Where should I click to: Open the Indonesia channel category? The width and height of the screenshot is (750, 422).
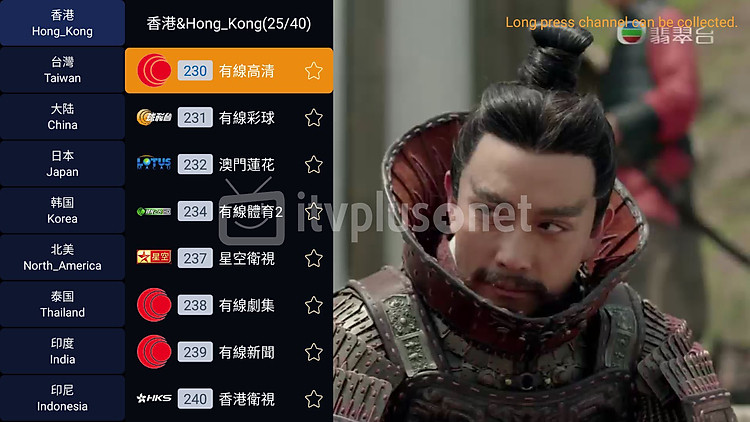[x=62, y=398]
